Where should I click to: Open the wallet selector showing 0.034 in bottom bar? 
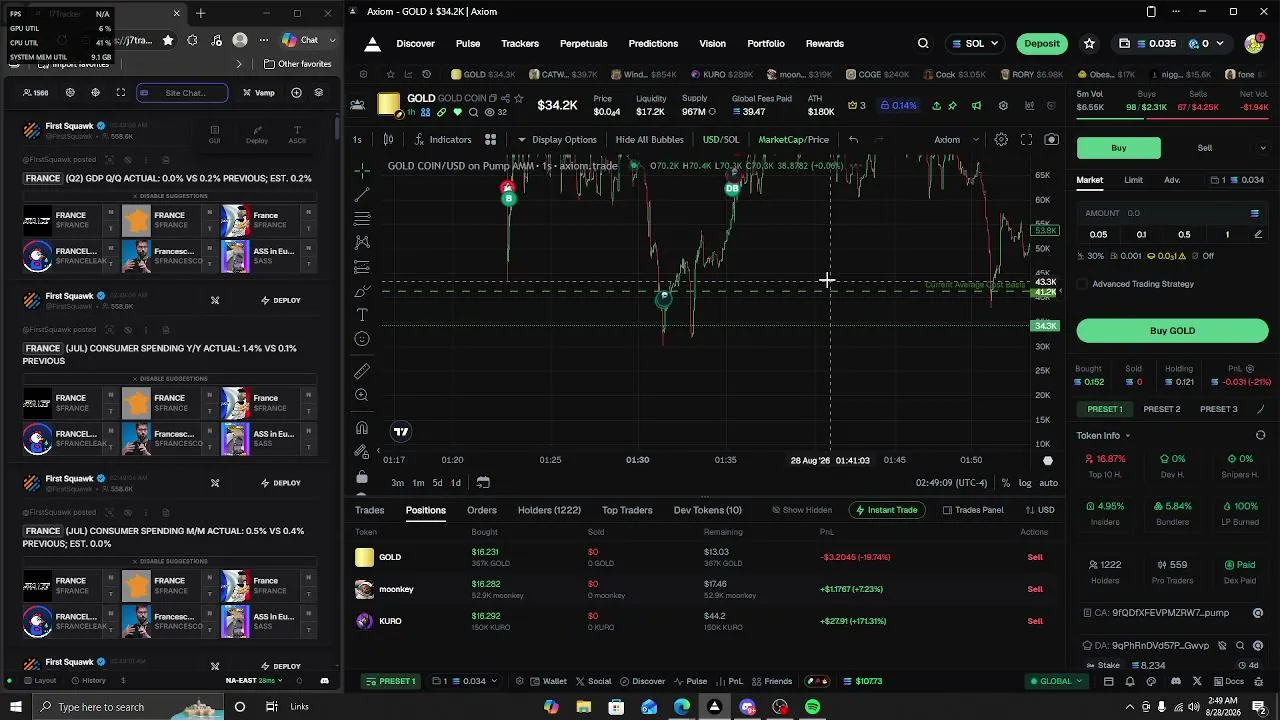(463, 682)
